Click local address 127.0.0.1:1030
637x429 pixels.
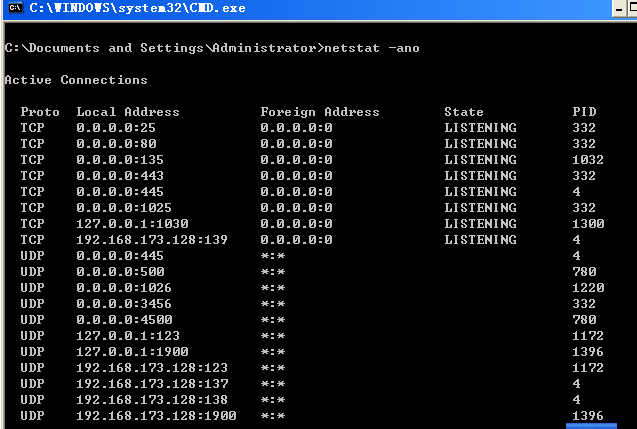[x=132, y=223]
